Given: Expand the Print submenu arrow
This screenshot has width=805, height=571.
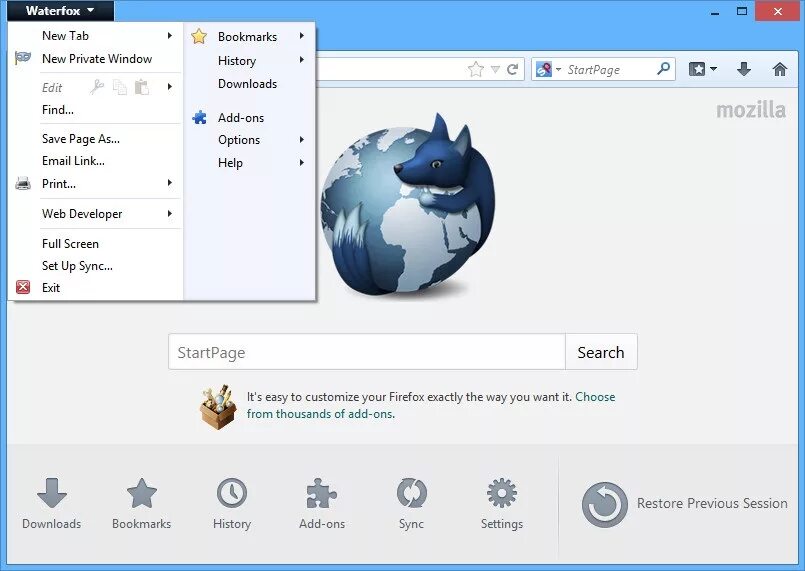Looking at the screenshot, I should pos(170,183).
